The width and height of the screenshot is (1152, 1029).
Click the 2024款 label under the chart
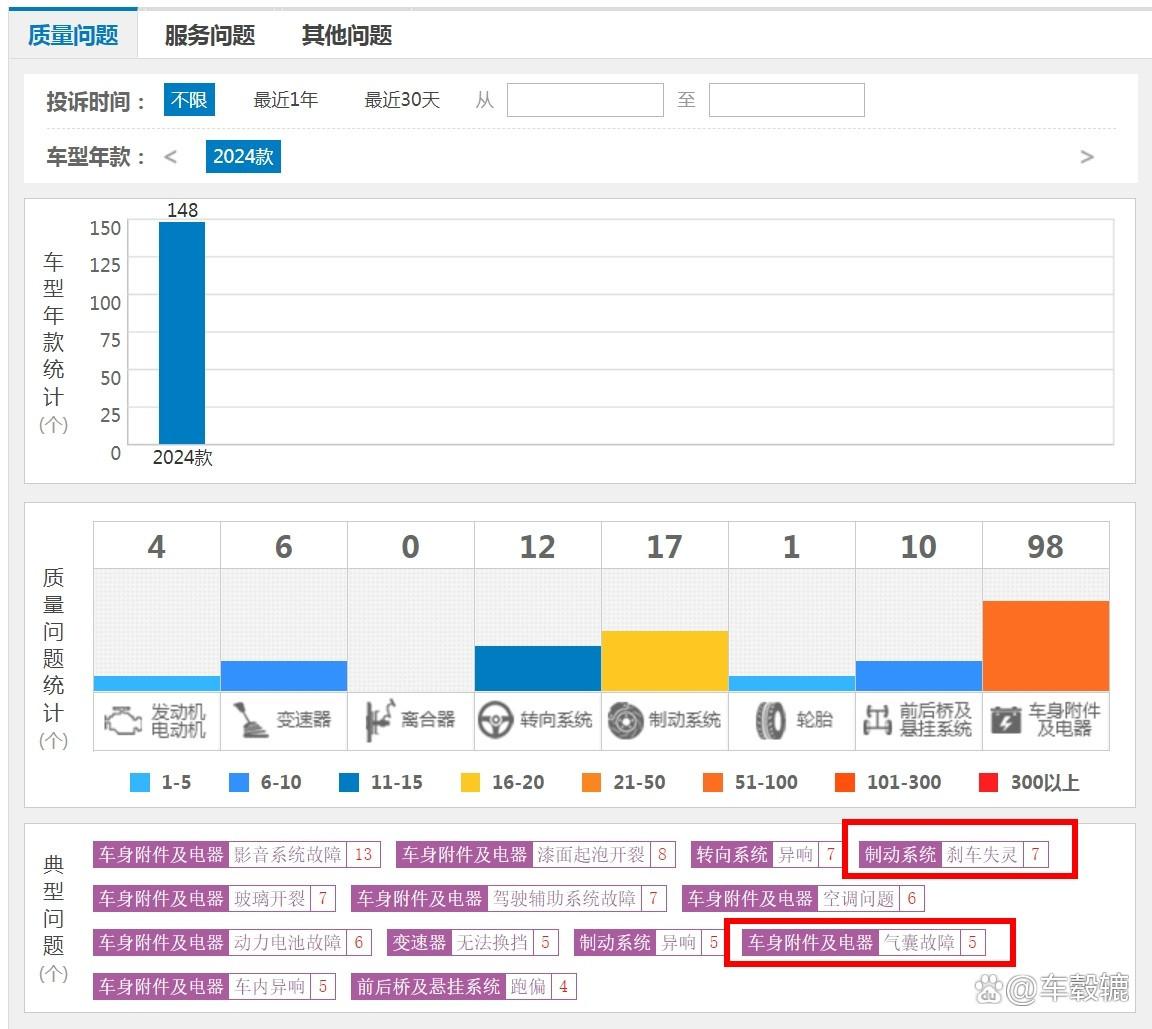coord(182,458)
